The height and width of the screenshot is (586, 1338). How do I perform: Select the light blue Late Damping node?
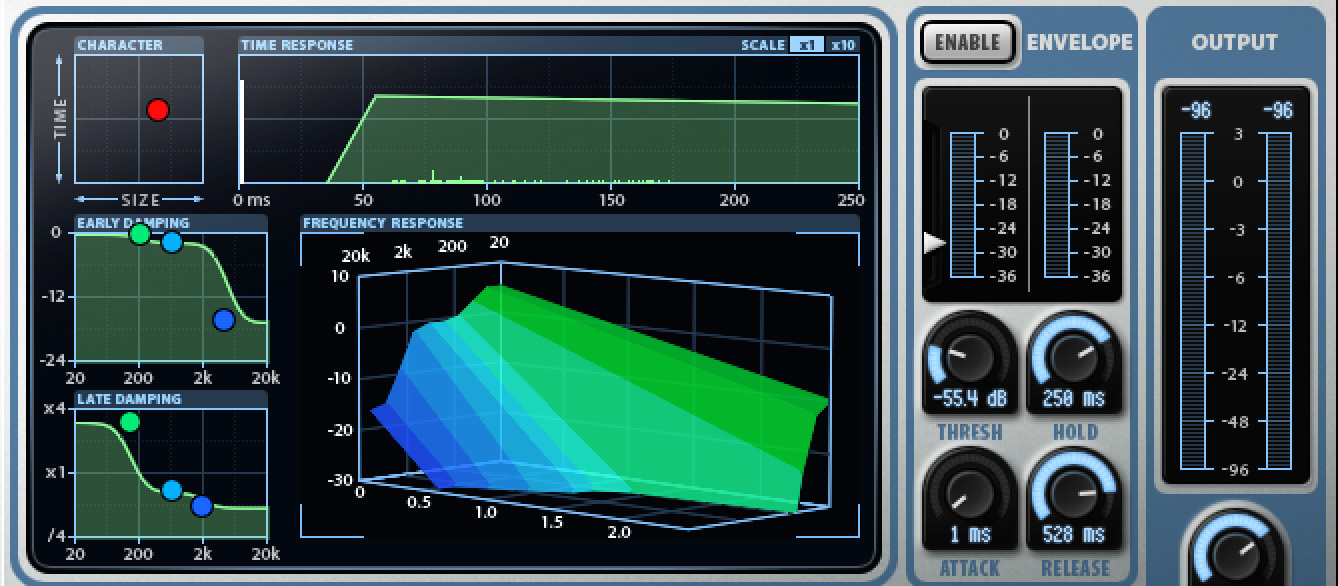(172, 490)
